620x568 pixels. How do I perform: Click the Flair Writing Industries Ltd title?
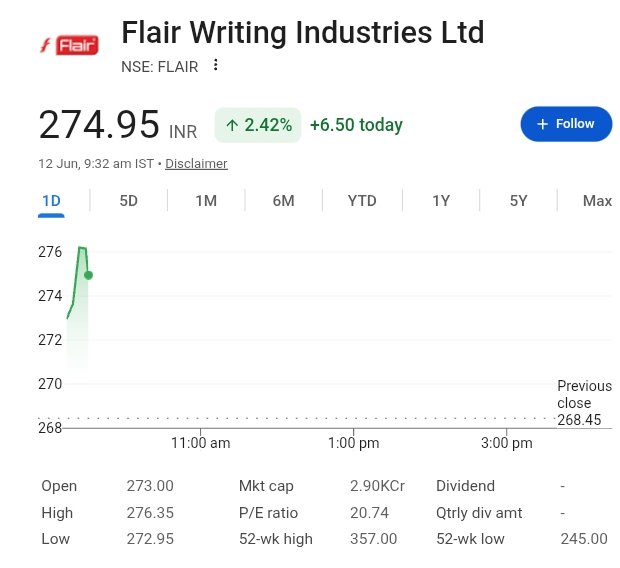coord(303,32)
